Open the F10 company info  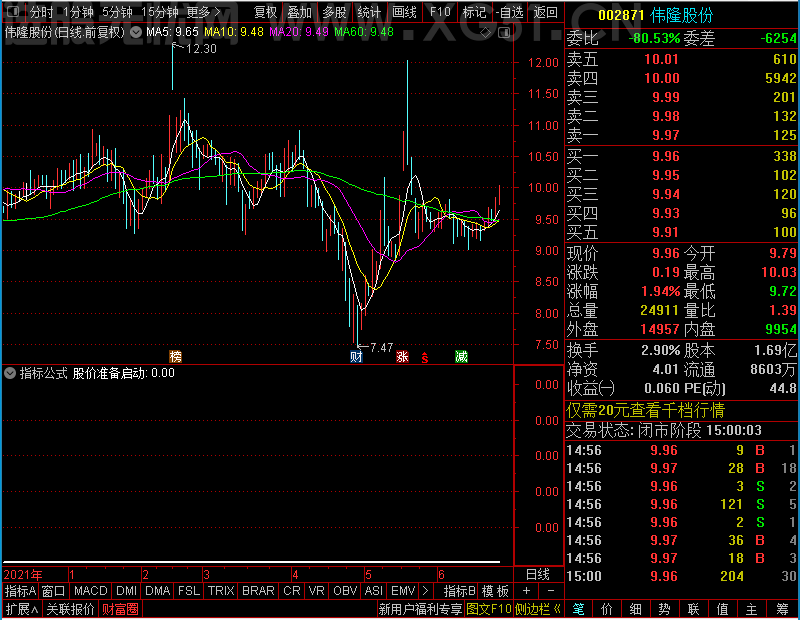click(440, 12)
